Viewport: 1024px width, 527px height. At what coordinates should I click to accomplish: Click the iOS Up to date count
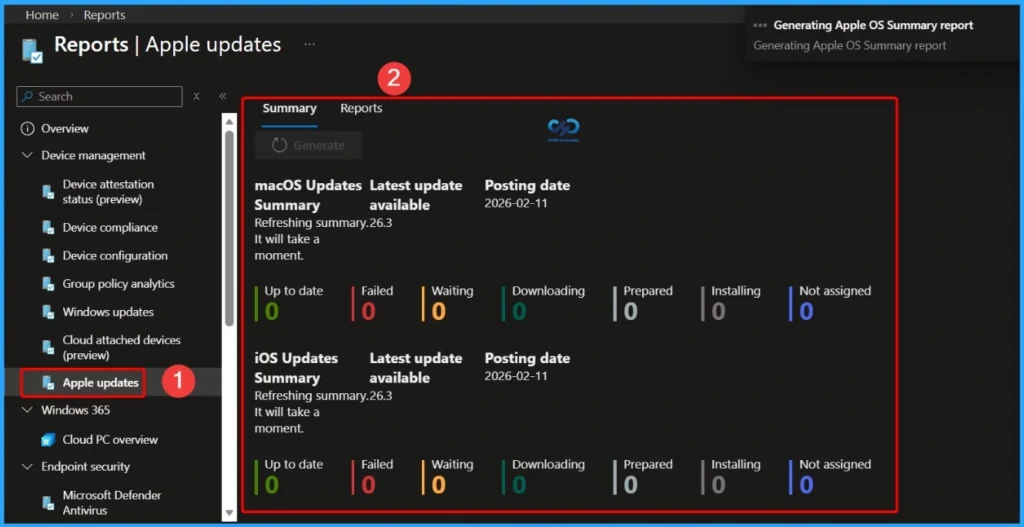pyautogui.click(x=272, y=485)
